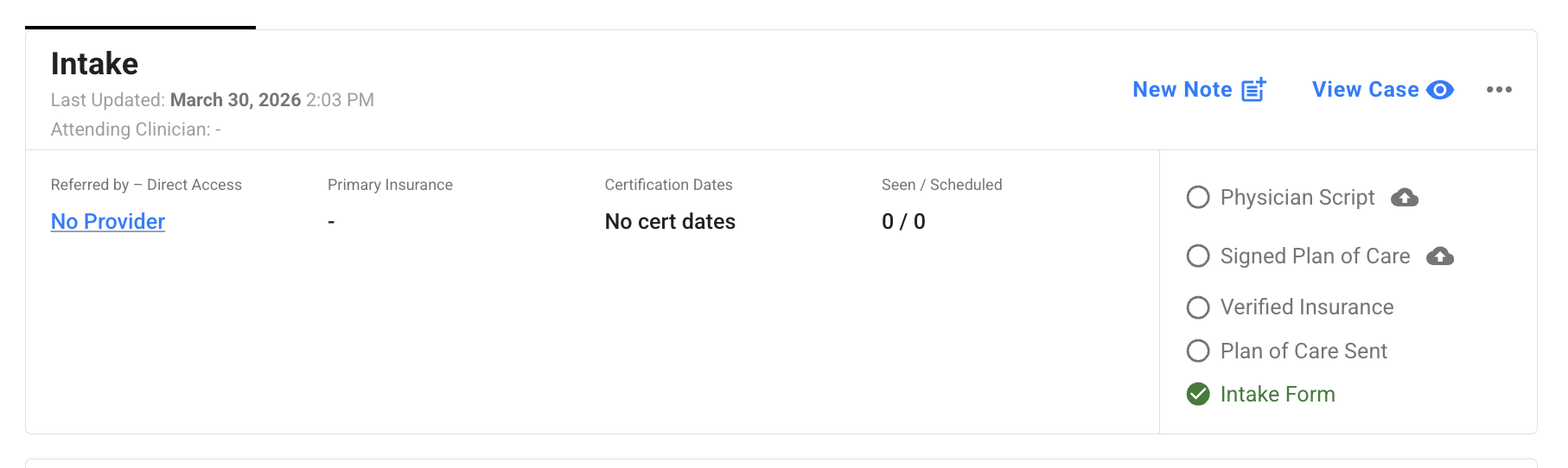Click the New Note text button
This screenshot has width=1568, height=468.
click(x=1182, y=90)
